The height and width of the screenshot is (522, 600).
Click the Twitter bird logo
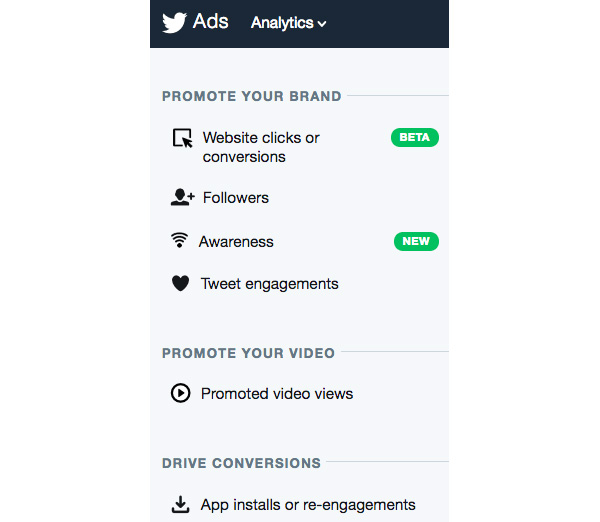coord(174,22)
